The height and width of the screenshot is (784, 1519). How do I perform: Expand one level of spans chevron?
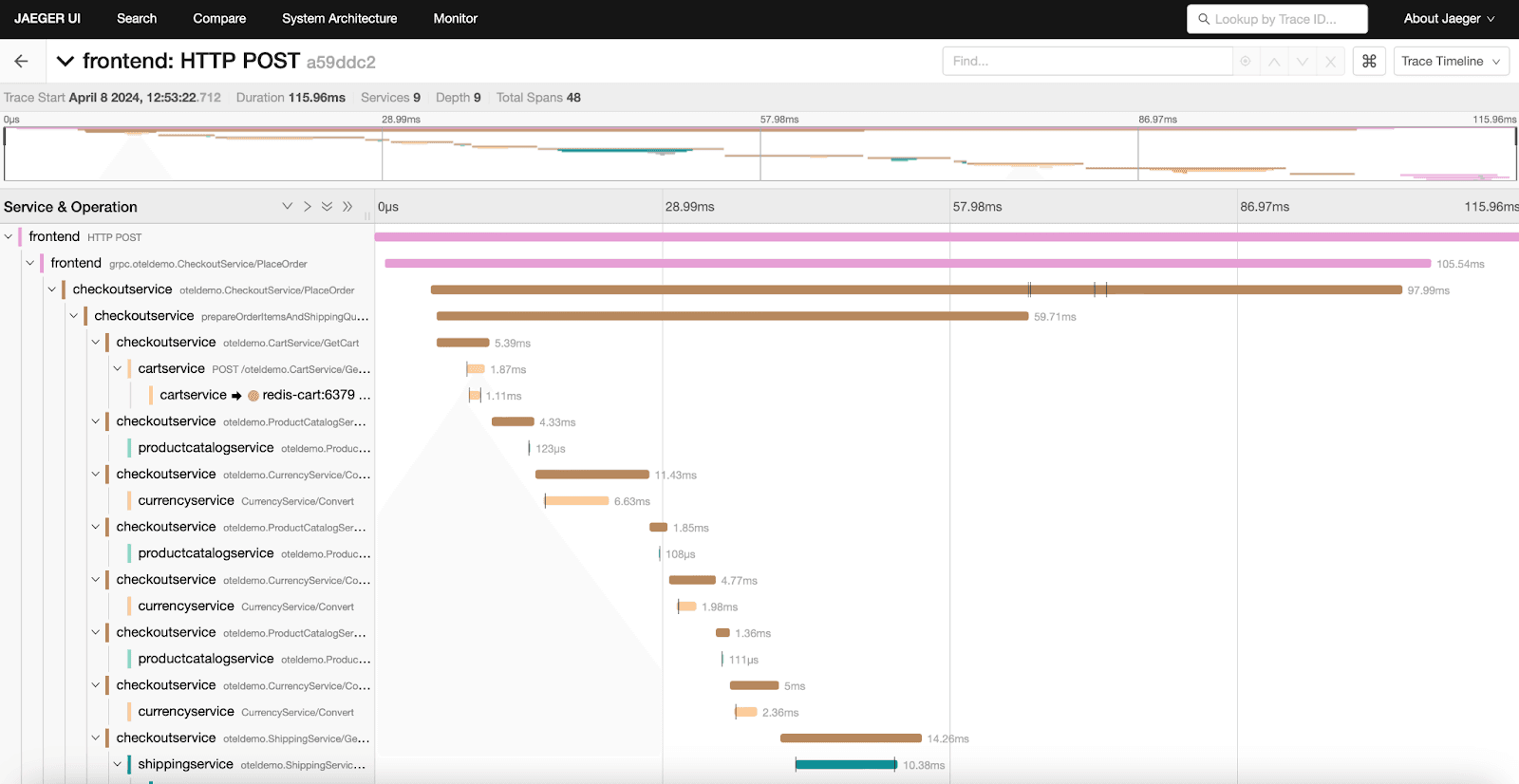287,207
